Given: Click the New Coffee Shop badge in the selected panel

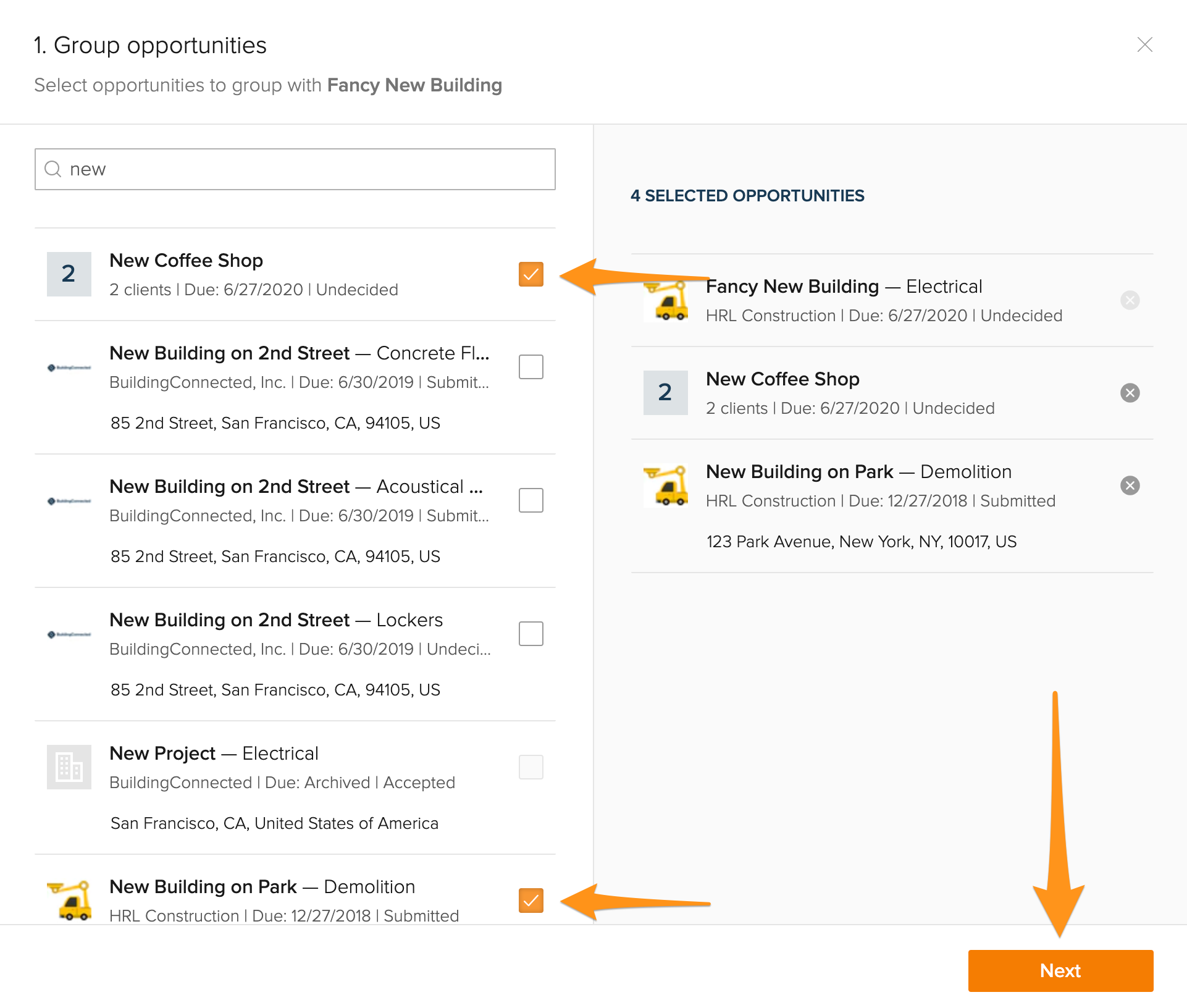Looking at the screenshot, I should pyautogui.click(x=665, y=393).
